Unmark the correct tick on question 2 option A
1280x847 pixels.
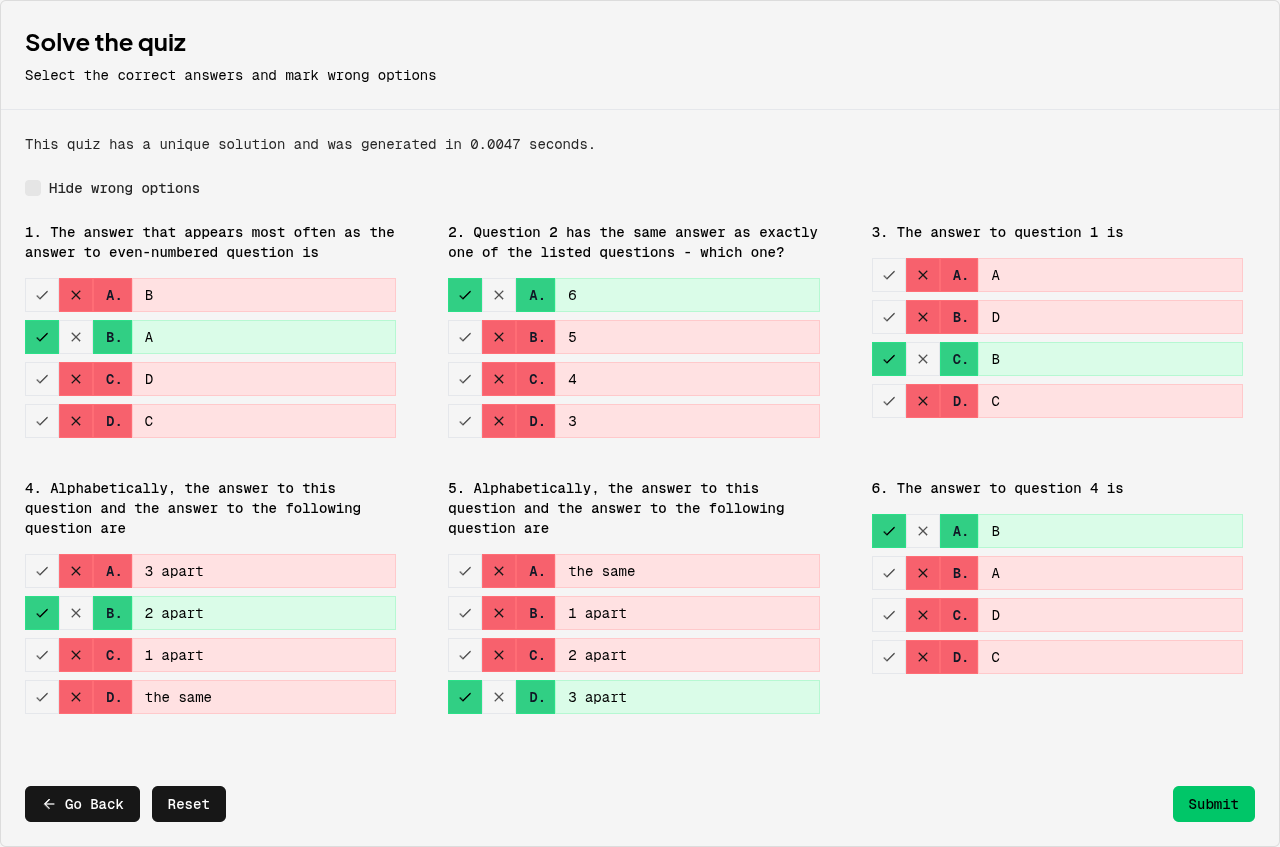click(465, 295)
